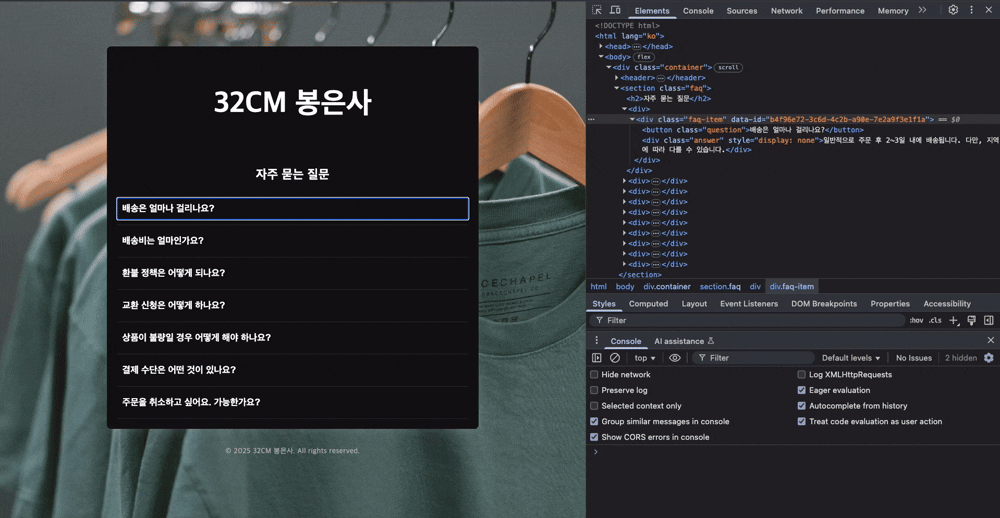Open the Memory tab
The image size is (1000, 518).
pyautogui.click(x=893, y=11)
